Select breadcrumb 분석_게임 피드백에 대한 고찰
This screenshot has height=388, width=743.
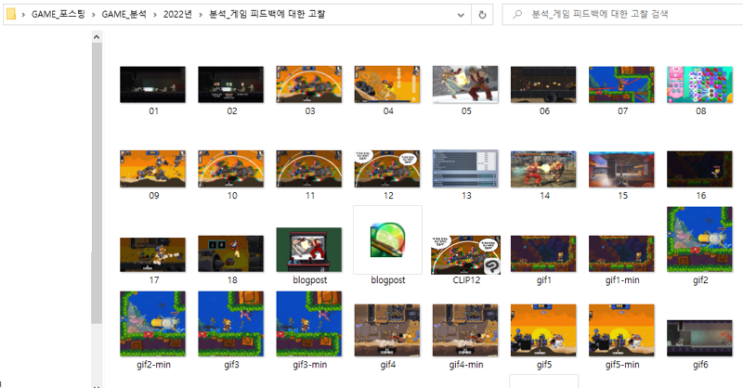267,14
